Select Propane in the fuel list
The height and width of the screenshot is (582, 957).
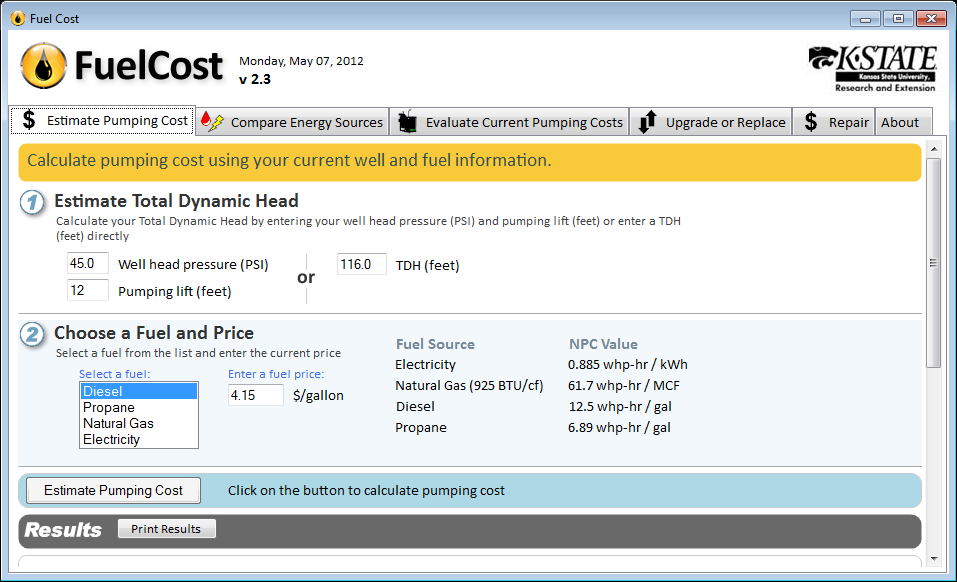(139, 408)
